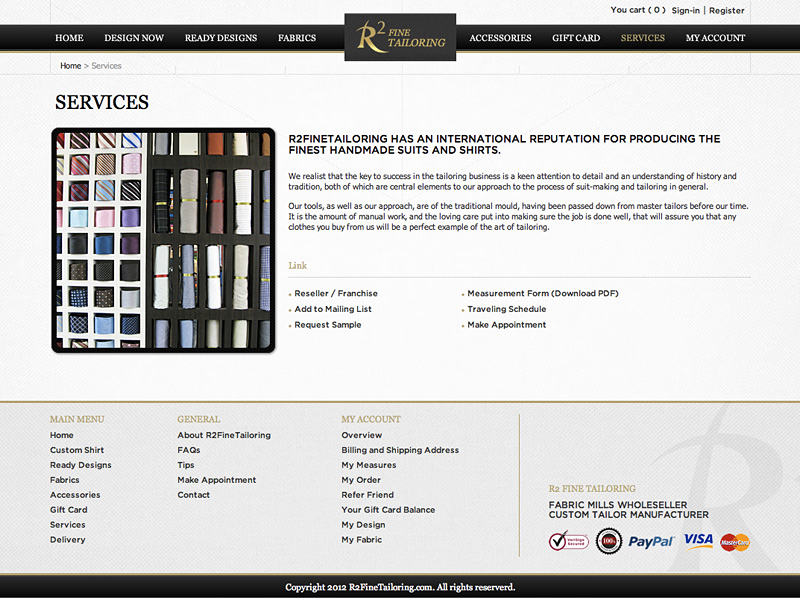Click the MY ACCOUNT footer heading

pyautogui.click(x=371, y=419)
